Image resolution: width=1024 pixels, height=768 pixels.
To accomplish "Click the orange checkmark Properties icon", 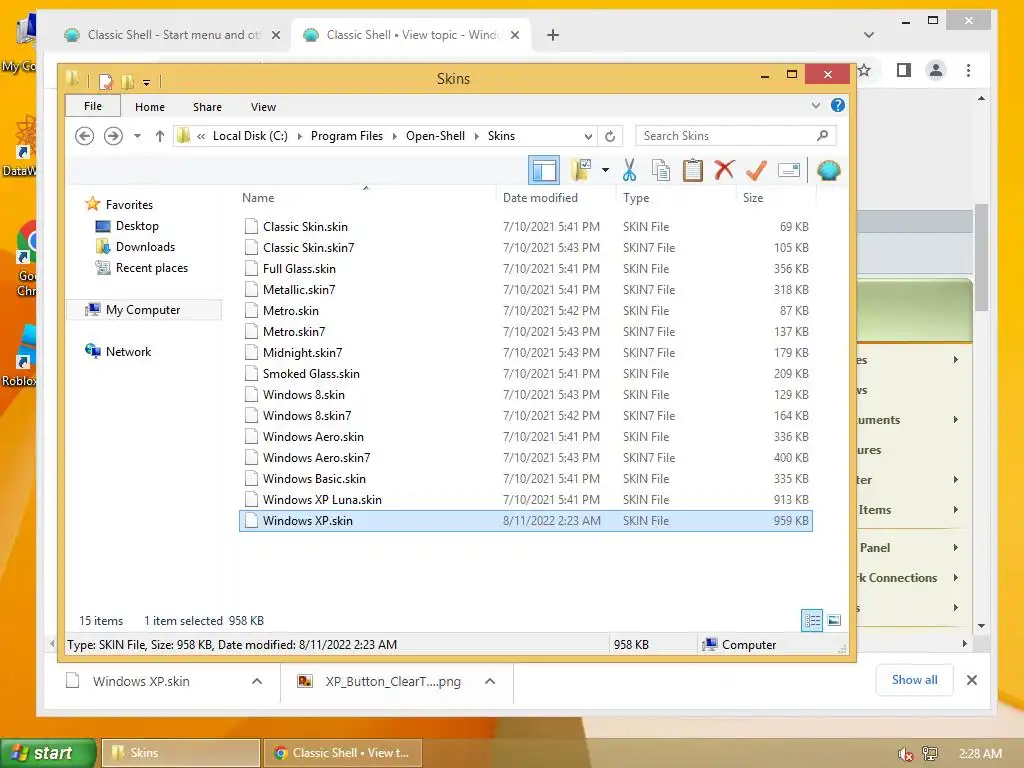I will tap(756, 170).
